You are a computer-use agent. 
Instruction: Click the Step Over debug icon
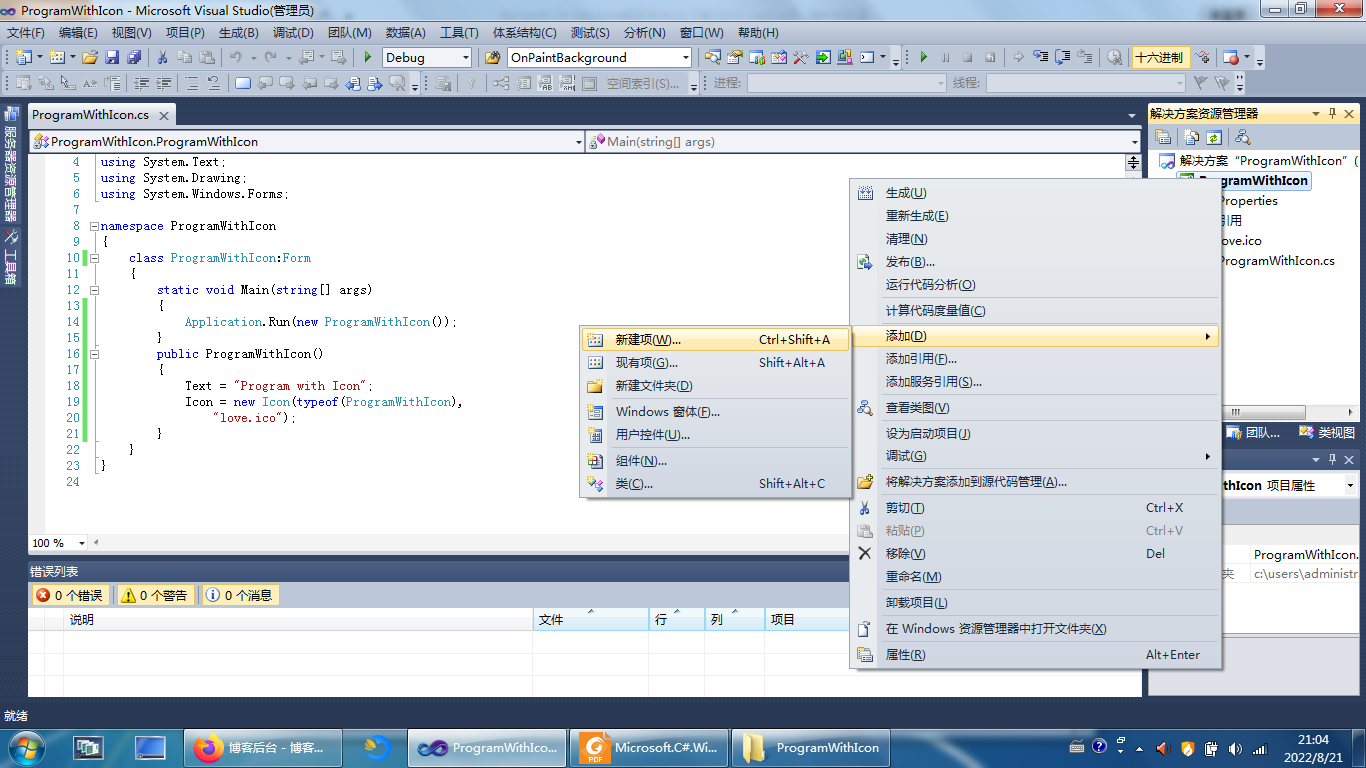(x=1063, y=57)
